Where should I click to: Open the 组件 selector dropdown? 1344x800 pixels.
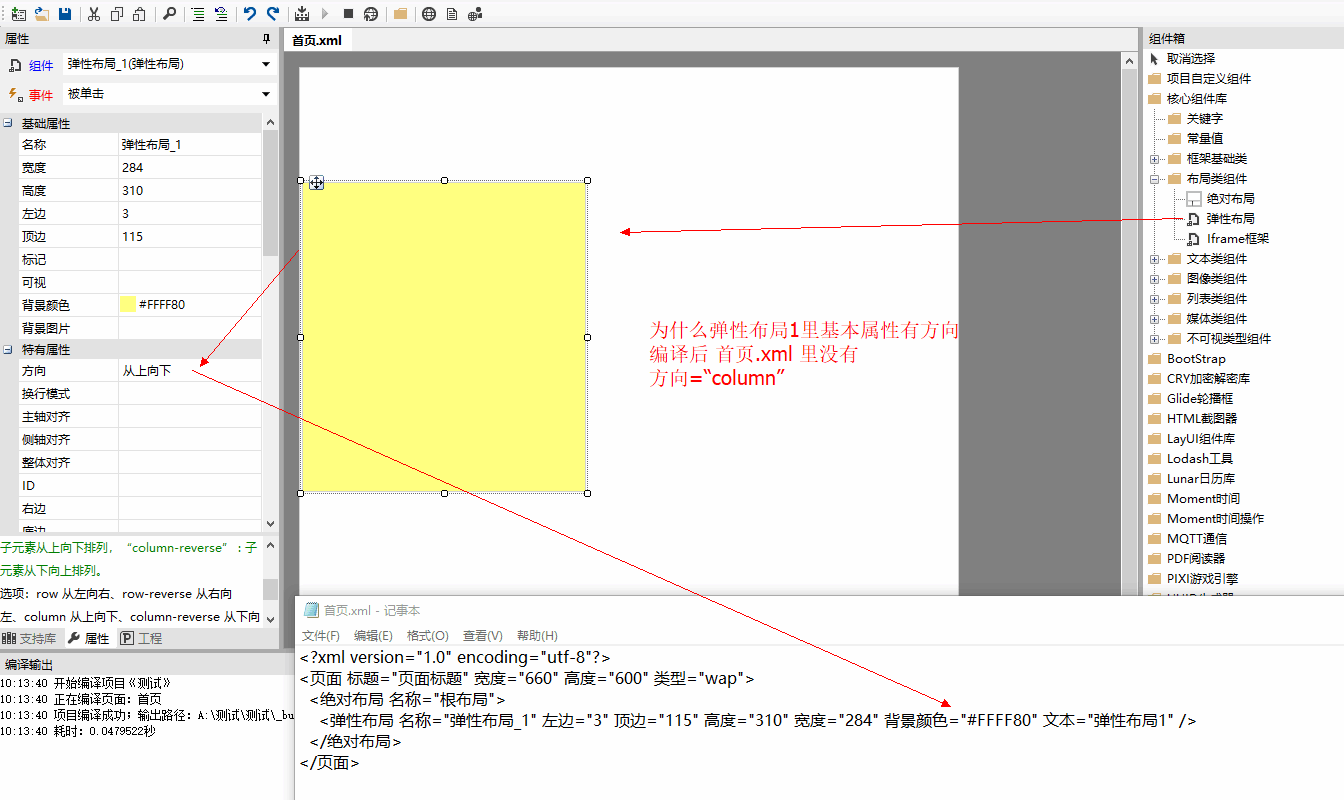[266, 64]
